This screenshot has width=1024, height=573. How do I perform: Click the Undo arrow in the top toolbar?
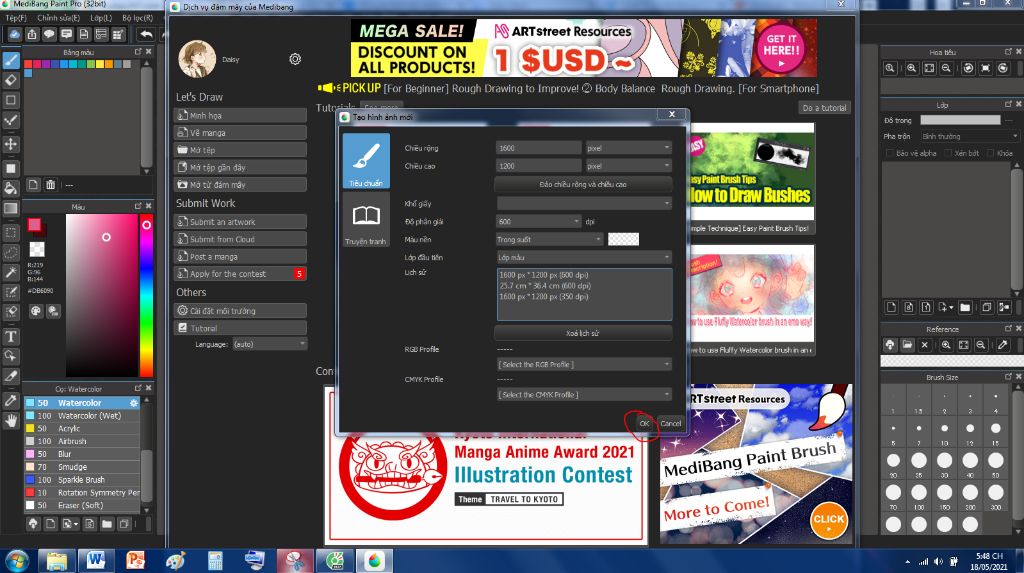click(x=146, y=34)
